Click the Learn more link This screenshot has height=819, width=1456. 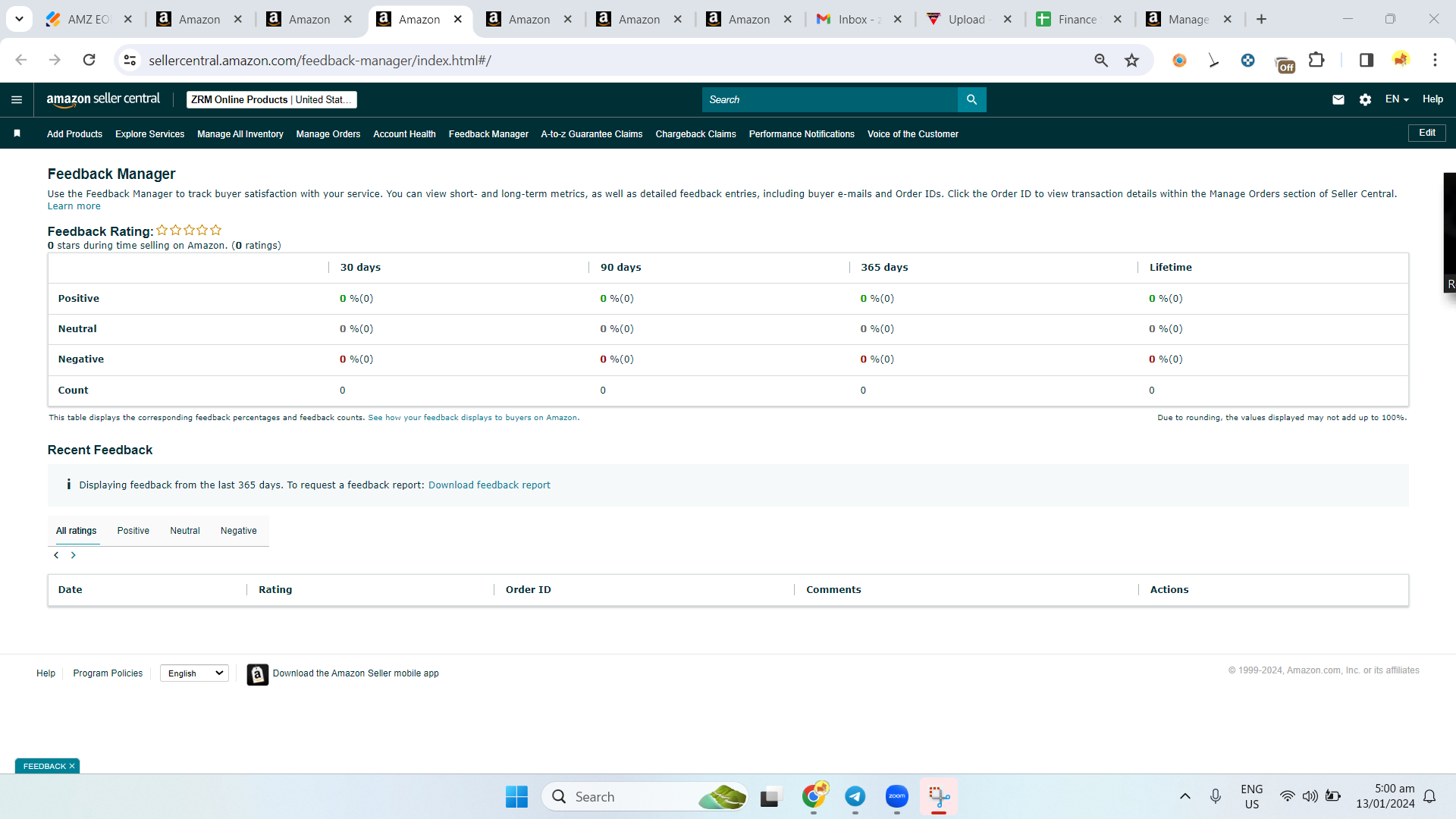[x=74, y=206]
